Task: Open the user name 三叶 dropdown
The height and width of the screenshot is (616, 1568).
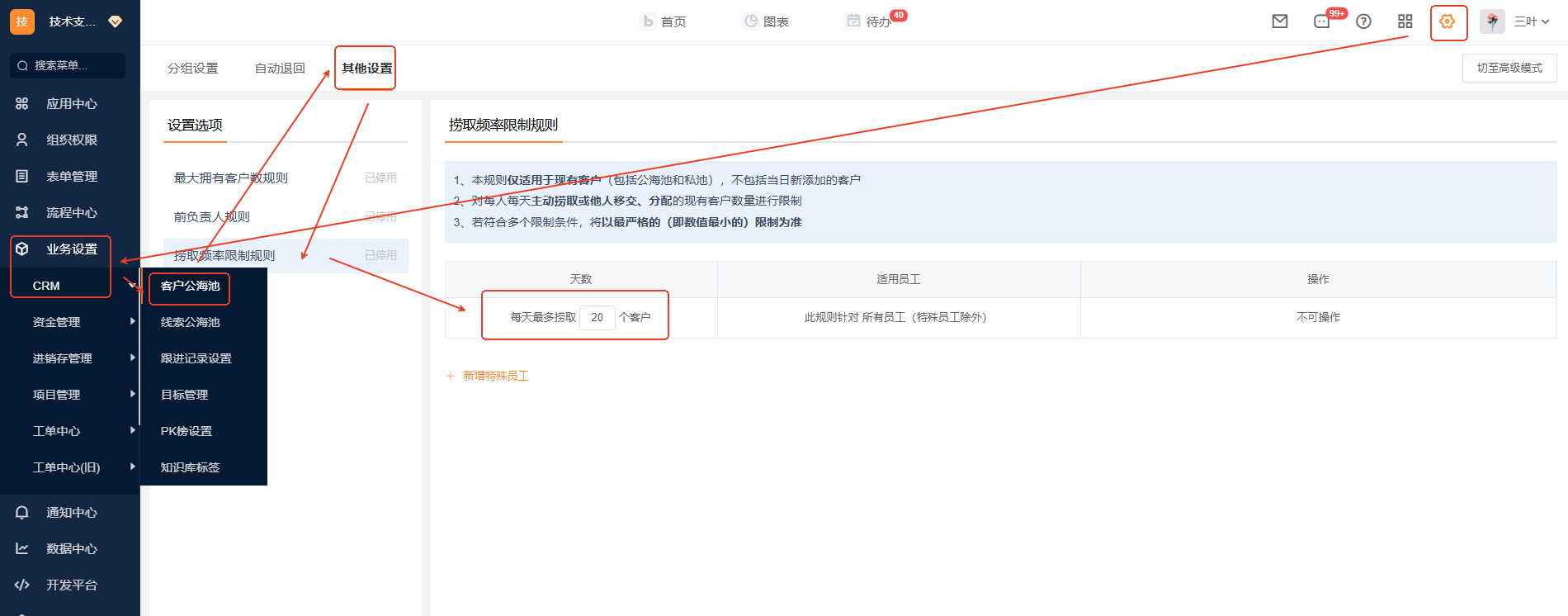Action: click(1532, 21)
